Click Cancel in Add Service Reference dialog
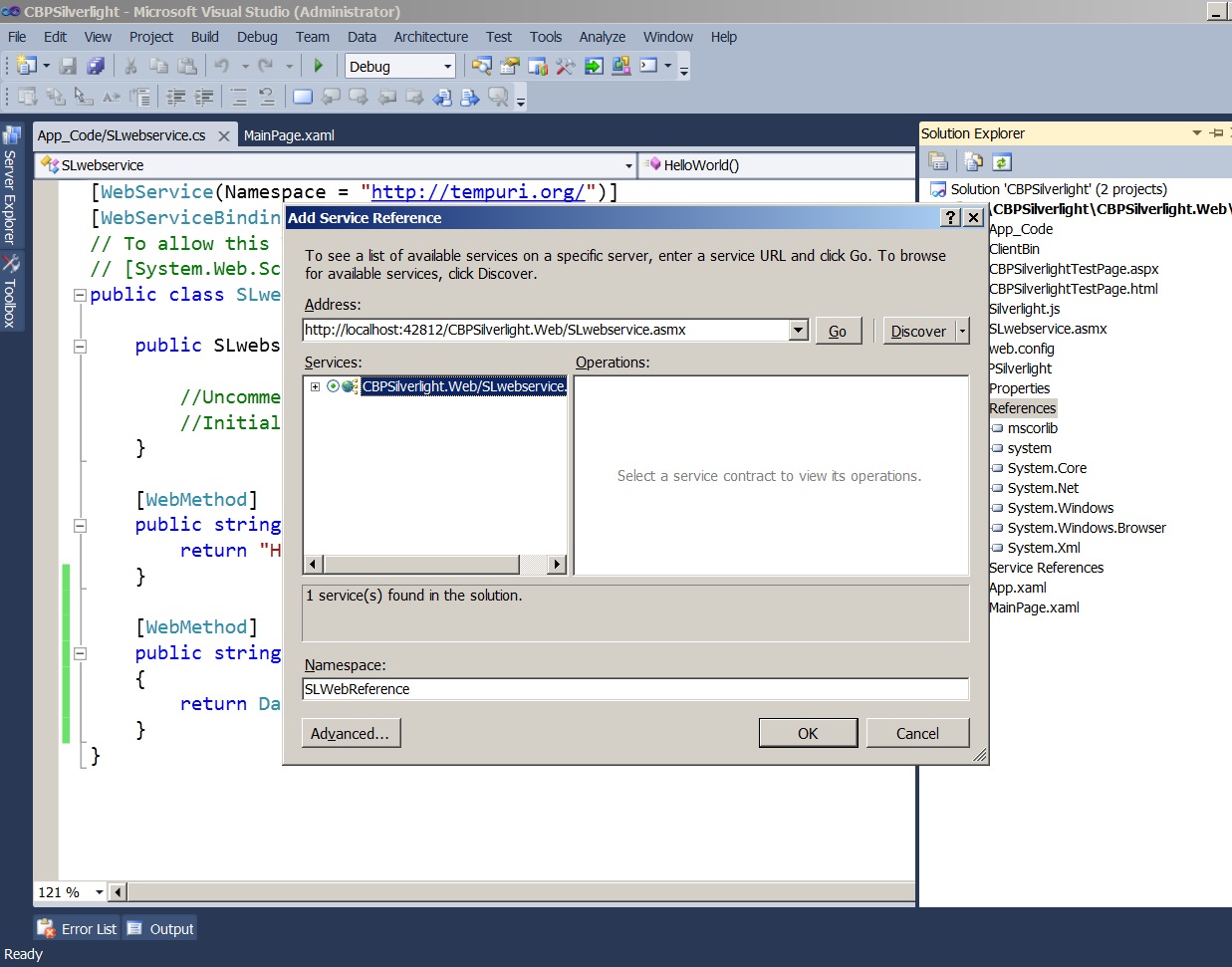 point(917,733)
